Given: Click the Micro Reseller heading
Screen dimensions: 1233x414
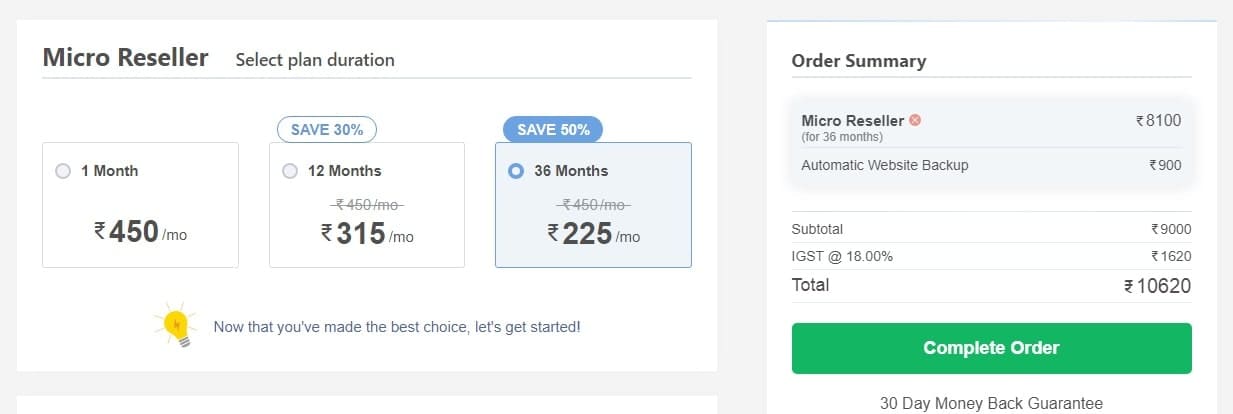Looking at the screenshot, I should (x=125, y=58).
